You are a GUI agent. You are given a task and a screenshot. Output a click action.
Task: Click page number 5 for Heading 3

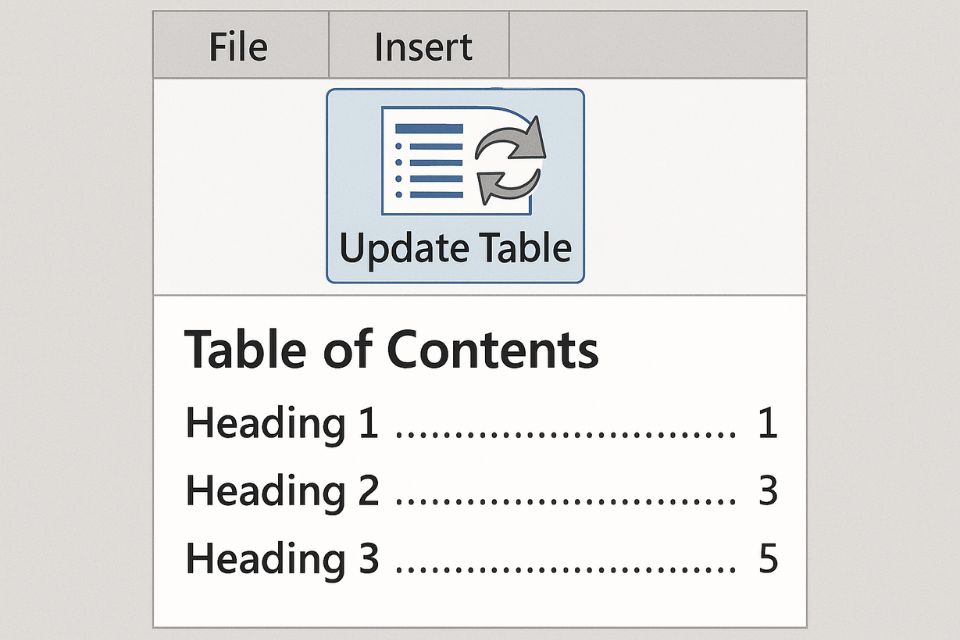(x=767, y=559)
